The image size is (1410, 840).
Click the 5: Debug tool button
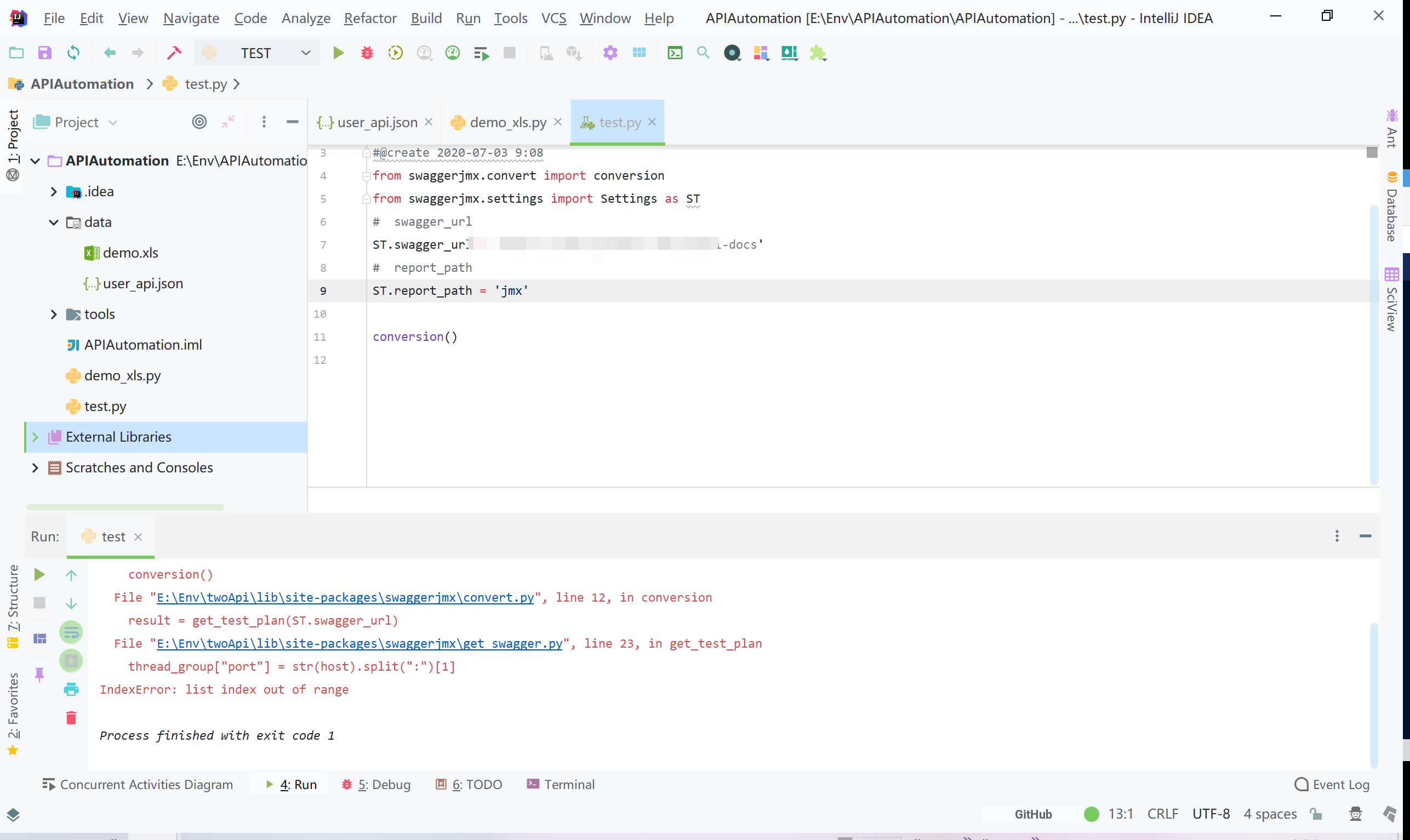click(376, 785)
